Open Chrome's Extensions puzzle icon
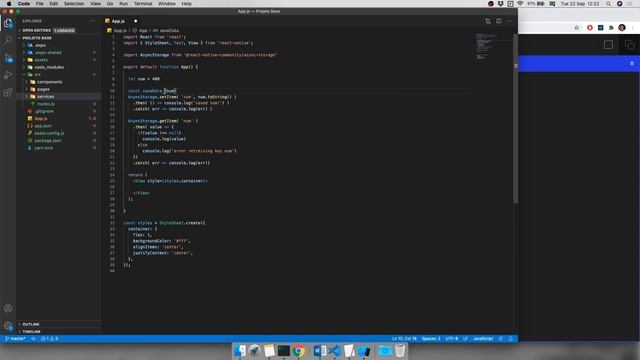 (611, 28)
